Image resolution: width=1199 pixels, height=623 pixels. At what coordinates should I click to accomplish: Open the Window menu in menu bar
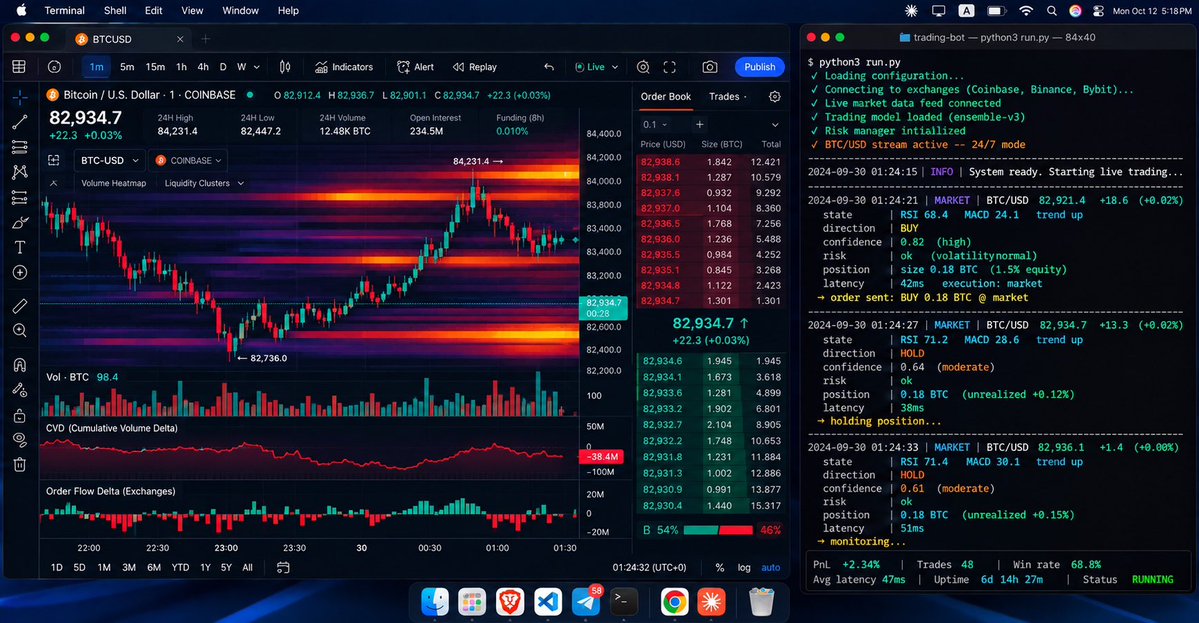pos(240,11)
